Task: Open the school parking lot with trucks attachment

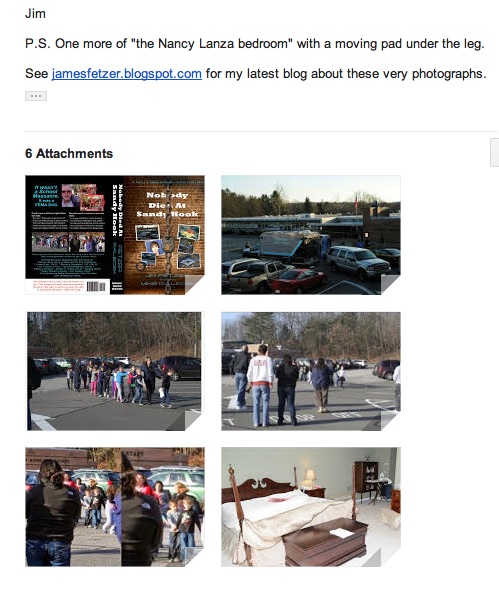Action: pyautogui.click(x=311, y=235)
